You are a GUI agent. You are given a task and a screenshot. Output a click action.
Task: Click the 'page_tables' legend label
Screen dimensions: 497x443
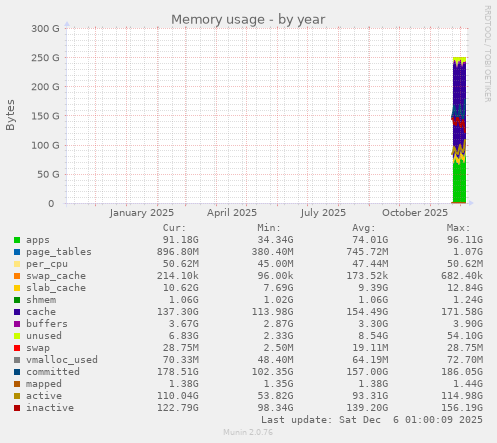click(59, 252)
